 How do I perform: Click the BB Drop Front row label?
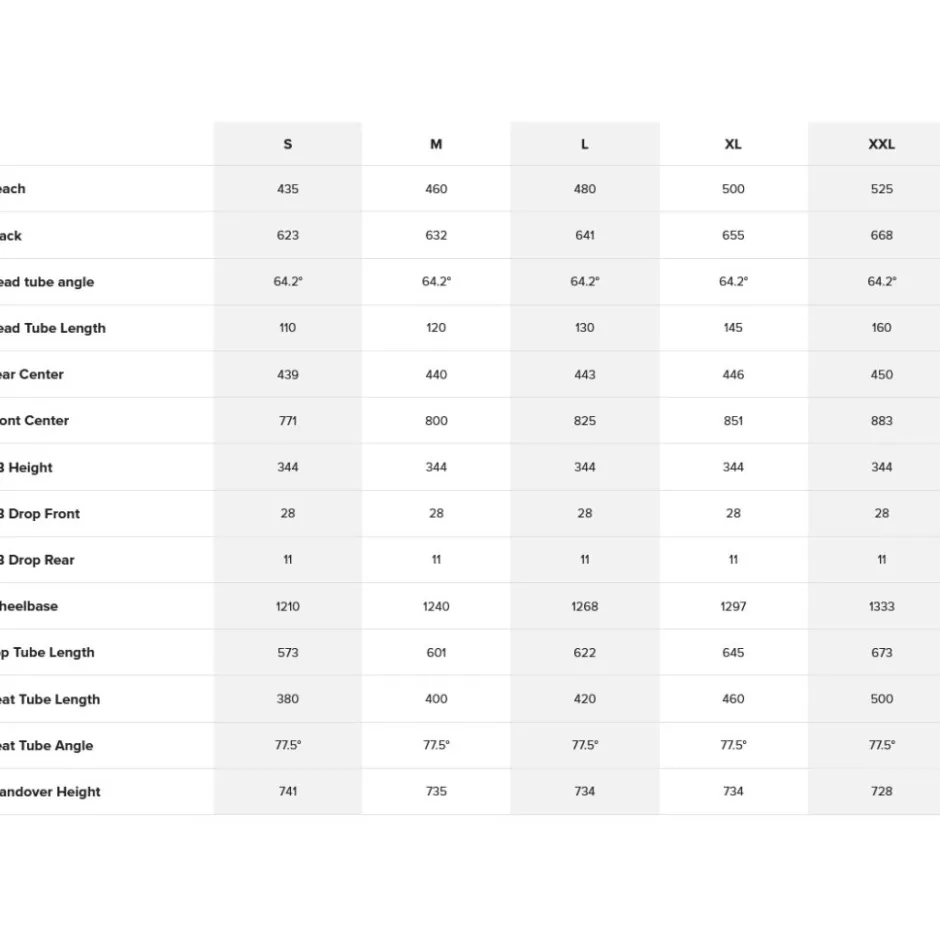(x=40, y=513)
